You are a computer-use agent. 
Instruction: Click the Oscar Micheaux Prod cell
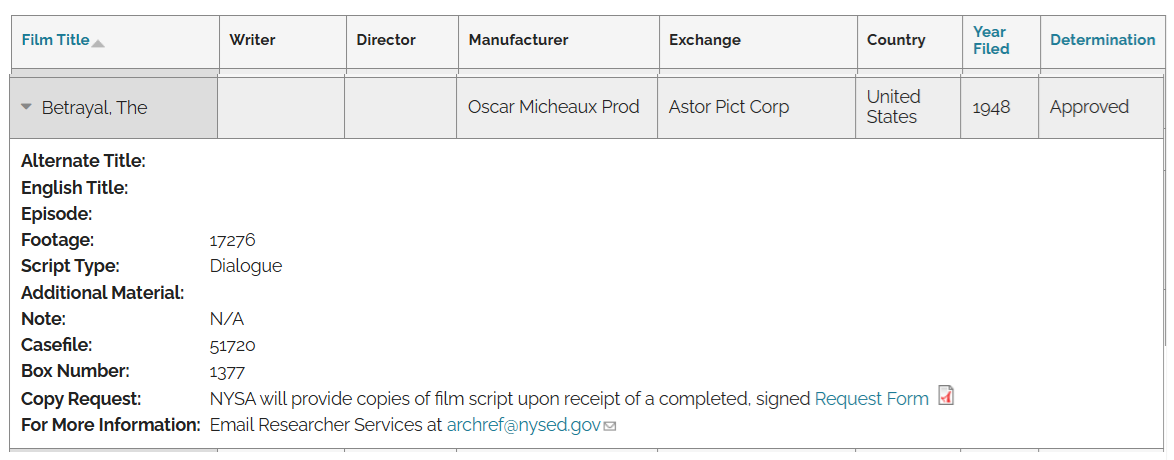[x=553, y=107]
